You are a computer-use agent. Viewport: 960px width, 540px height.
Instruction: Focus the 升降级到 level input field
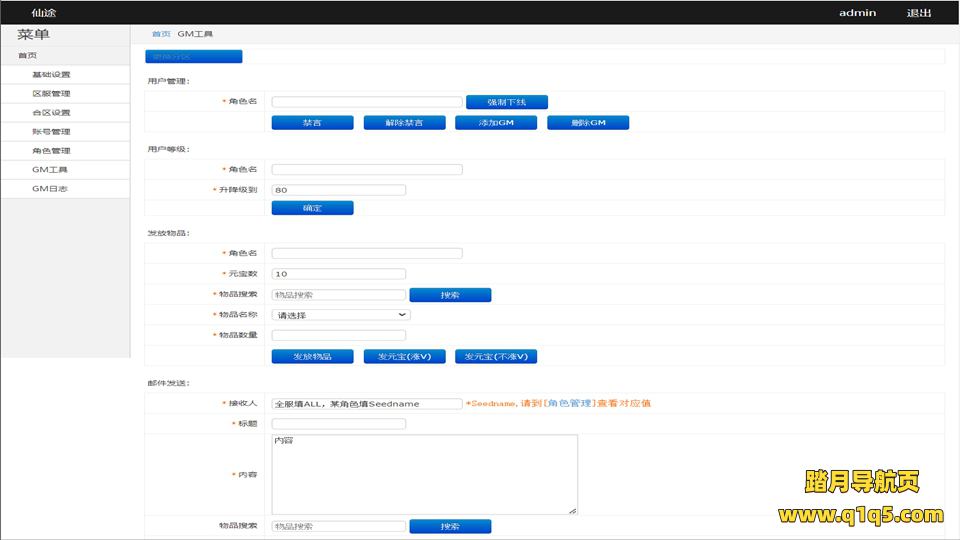click(338, 190)
